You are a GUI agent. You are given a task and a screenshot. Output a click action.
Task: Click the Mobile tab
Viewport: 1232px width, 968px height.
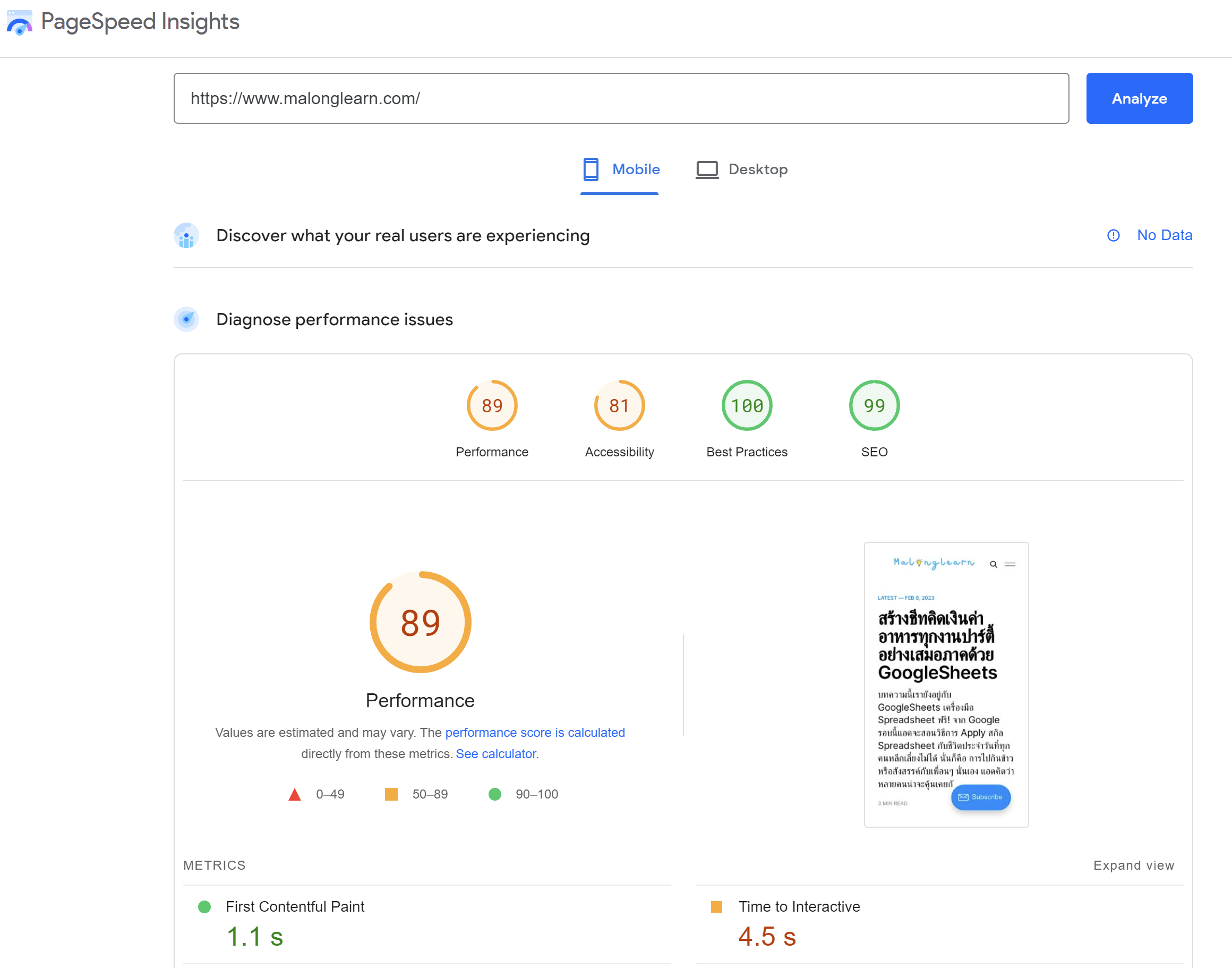click(620, 169)
